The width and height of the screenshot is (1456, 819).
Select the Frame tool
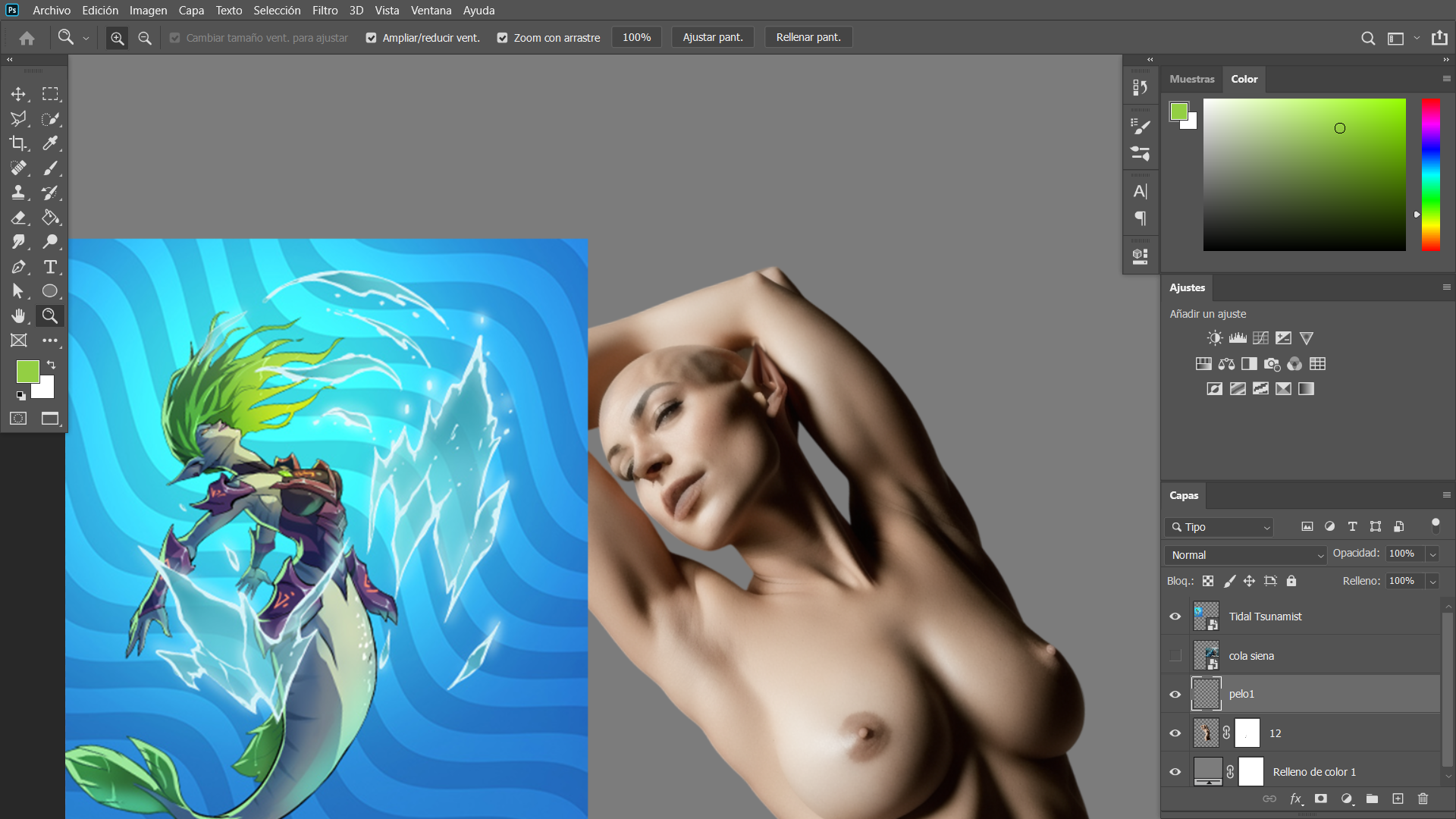tap(18, 340)
